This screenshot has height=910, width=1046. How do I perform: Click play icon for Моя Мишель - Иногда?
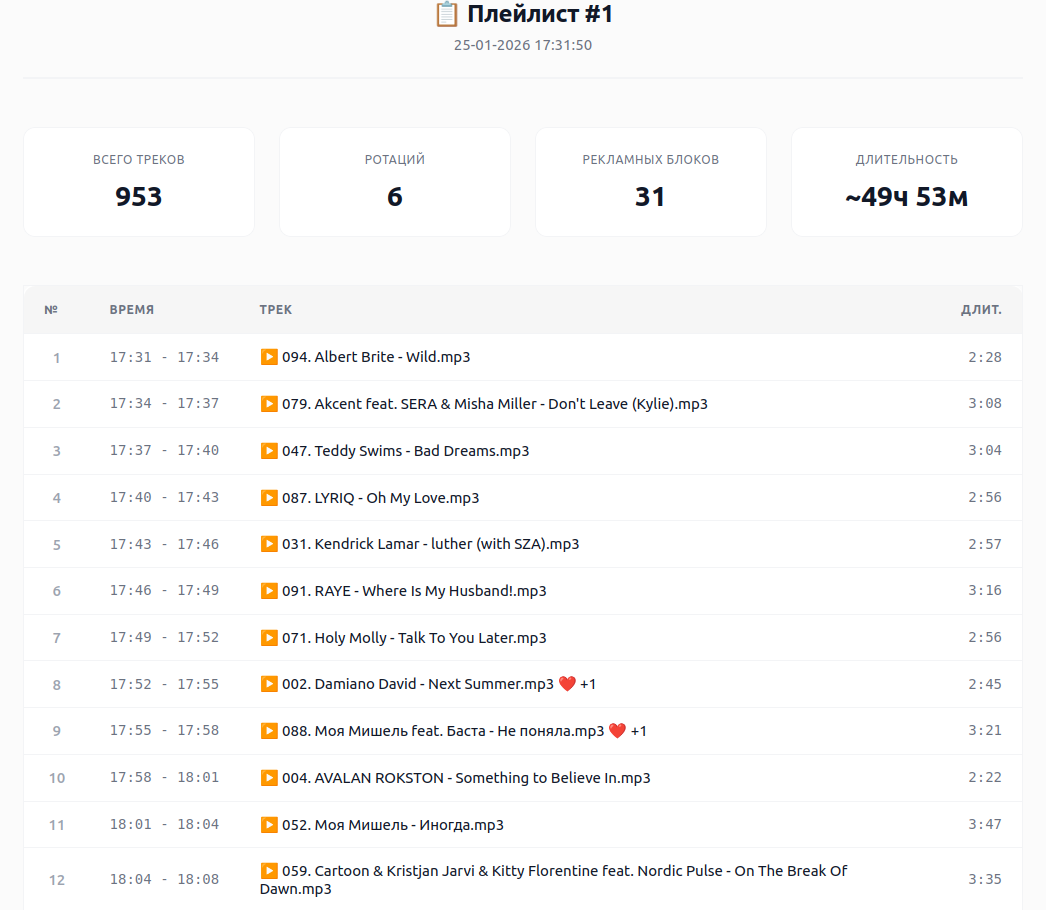269,825
